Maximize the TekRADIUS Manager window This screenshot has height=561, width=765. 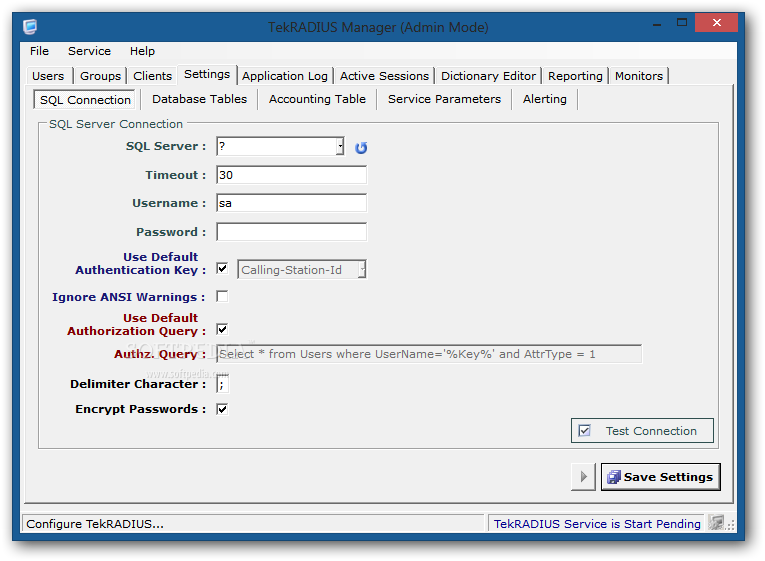(x=682, y=22)
